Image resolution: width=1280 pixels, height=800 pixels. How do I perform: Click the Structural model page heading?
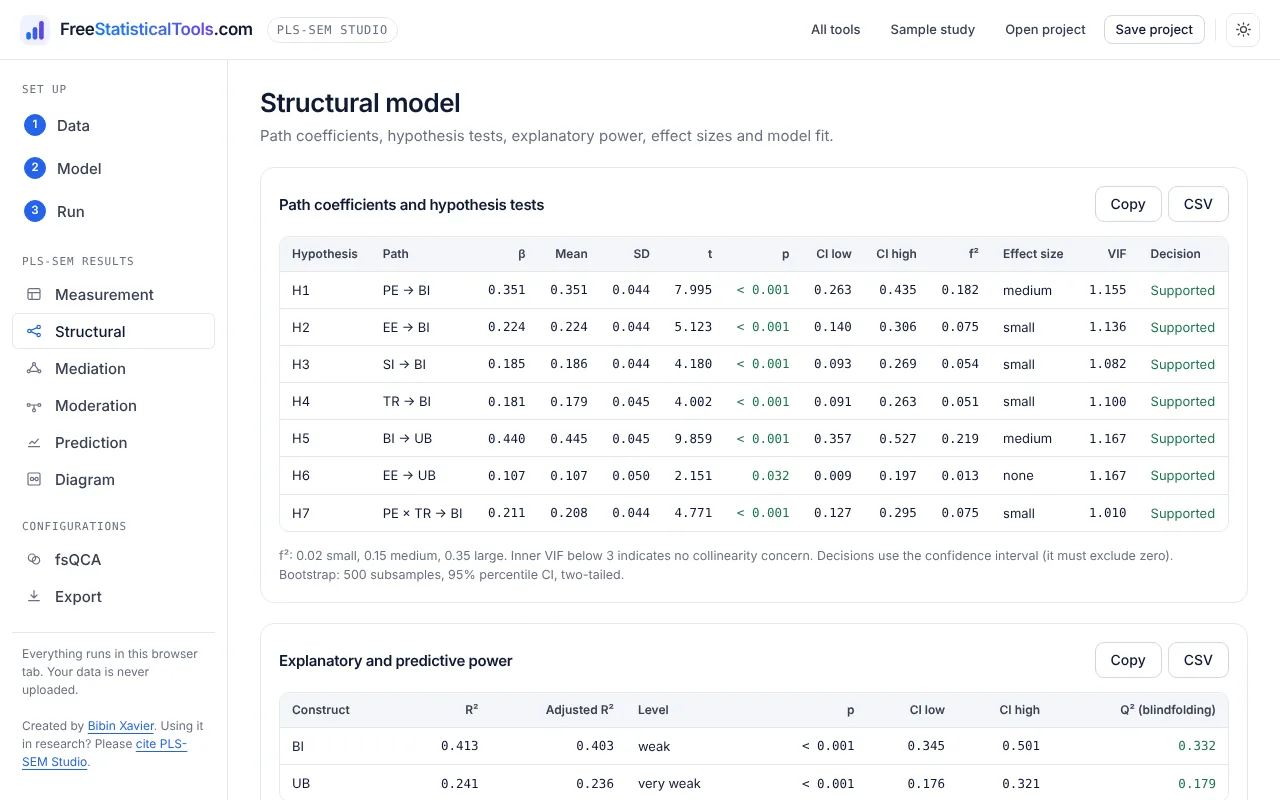coord(360,103)
